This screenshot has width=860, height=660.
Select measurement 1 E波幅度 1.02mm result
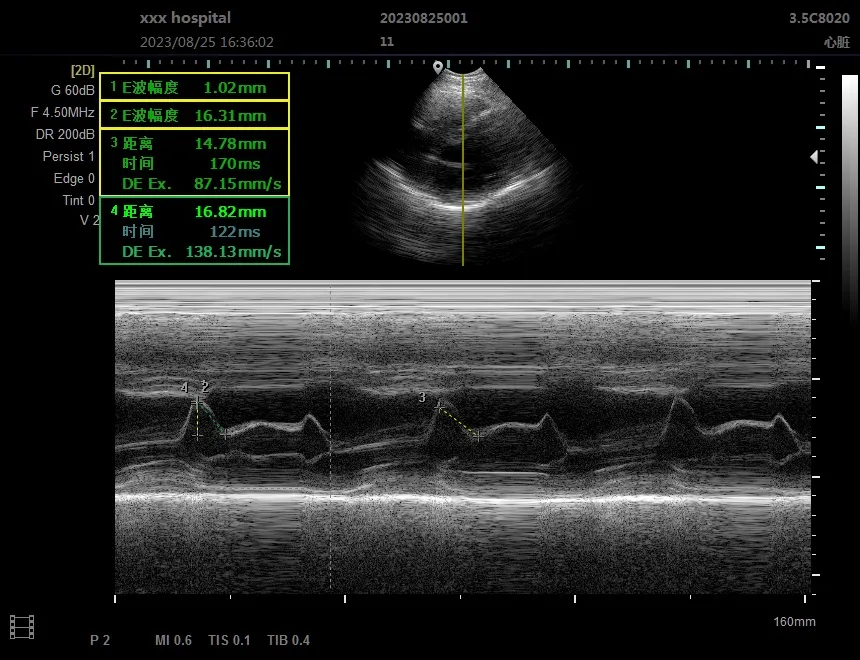pos(194,87)
